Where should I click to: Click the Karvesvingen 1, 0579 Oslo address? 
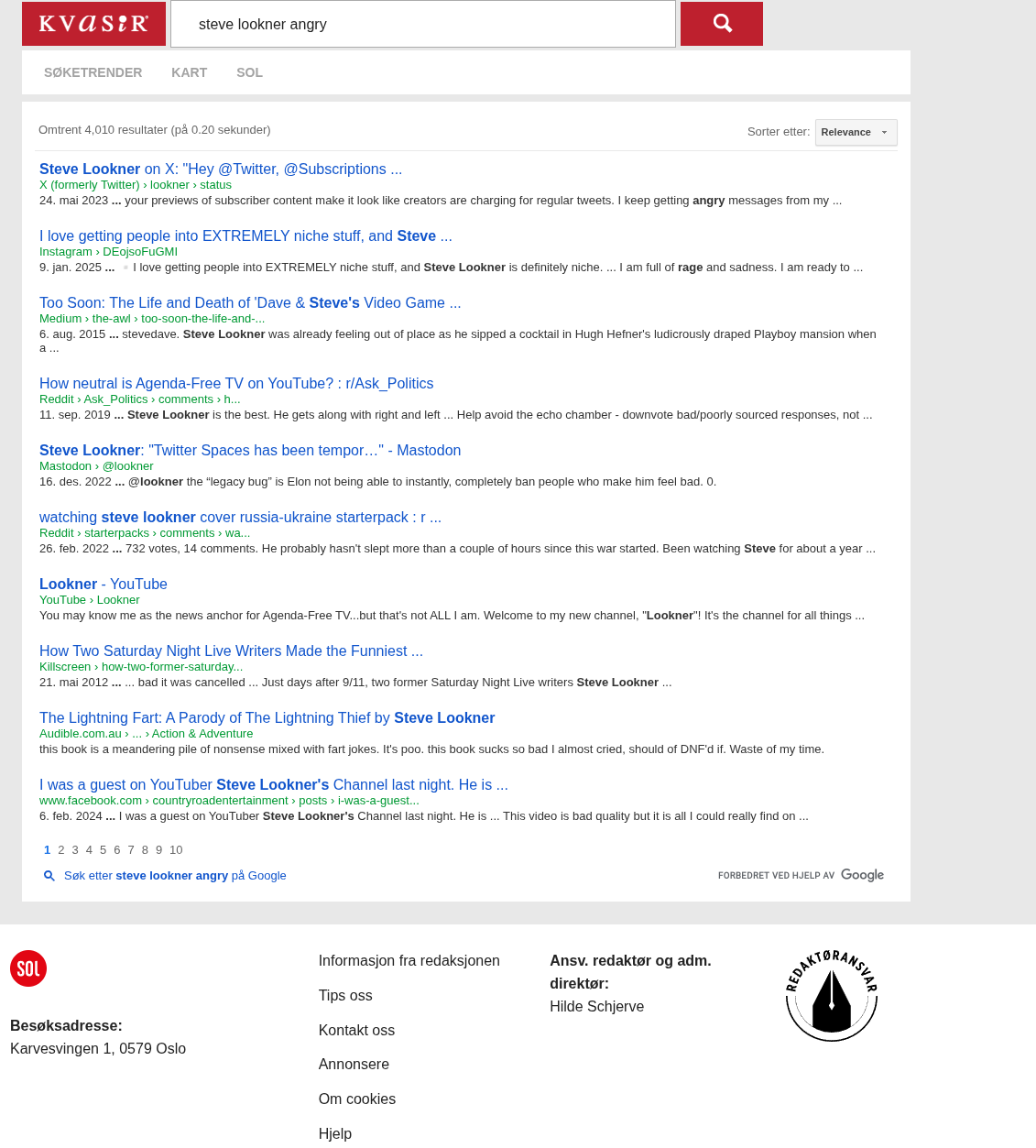pos(98,1048)
